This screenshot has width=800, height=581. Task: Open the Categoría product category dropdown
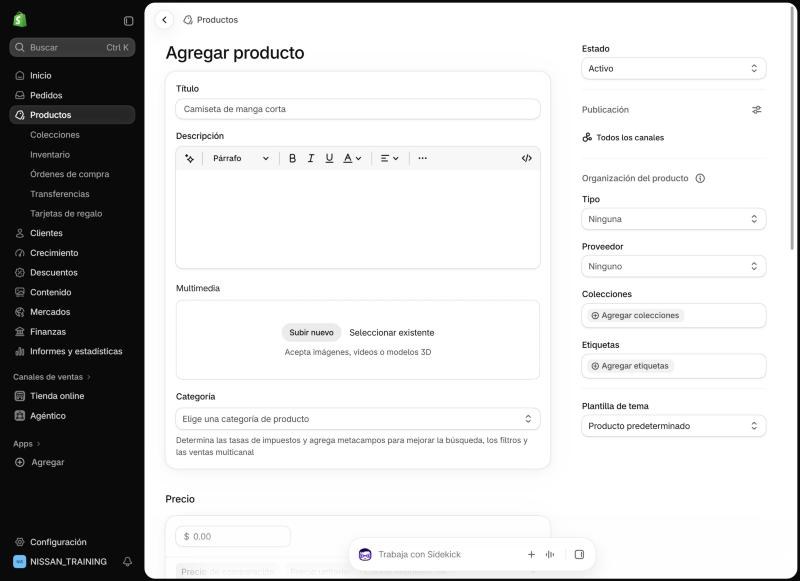coord(358,419)
